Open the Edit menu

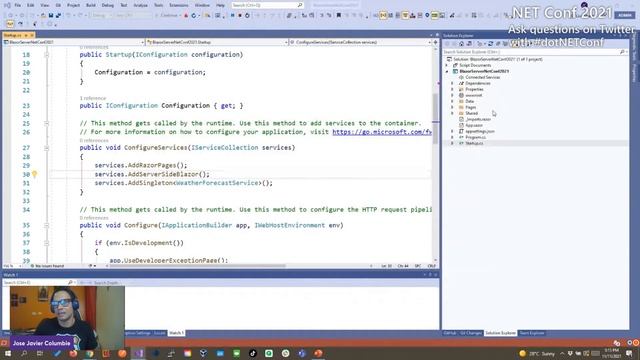pyautogui.click(x=31, y=5)
